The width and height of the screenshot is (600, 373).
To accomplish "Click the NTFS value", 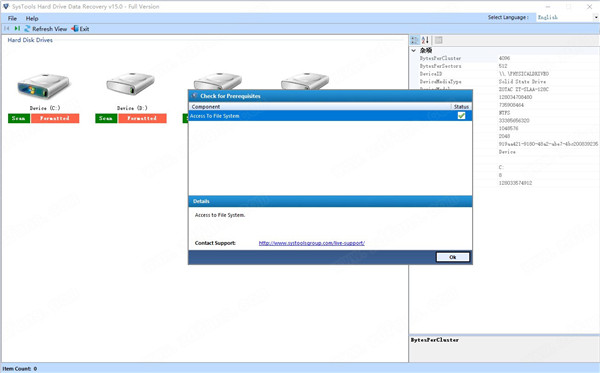I will (x=504, y=113).
